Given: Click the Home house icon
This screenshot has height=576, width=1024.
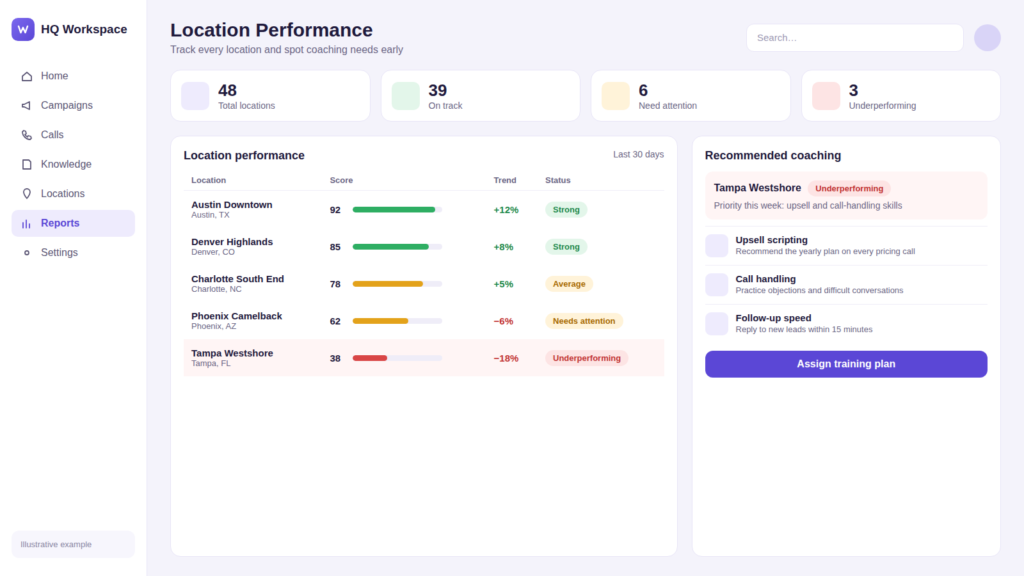Looking at the screenshot, I should pyautogui.click(x=27, y=76).
